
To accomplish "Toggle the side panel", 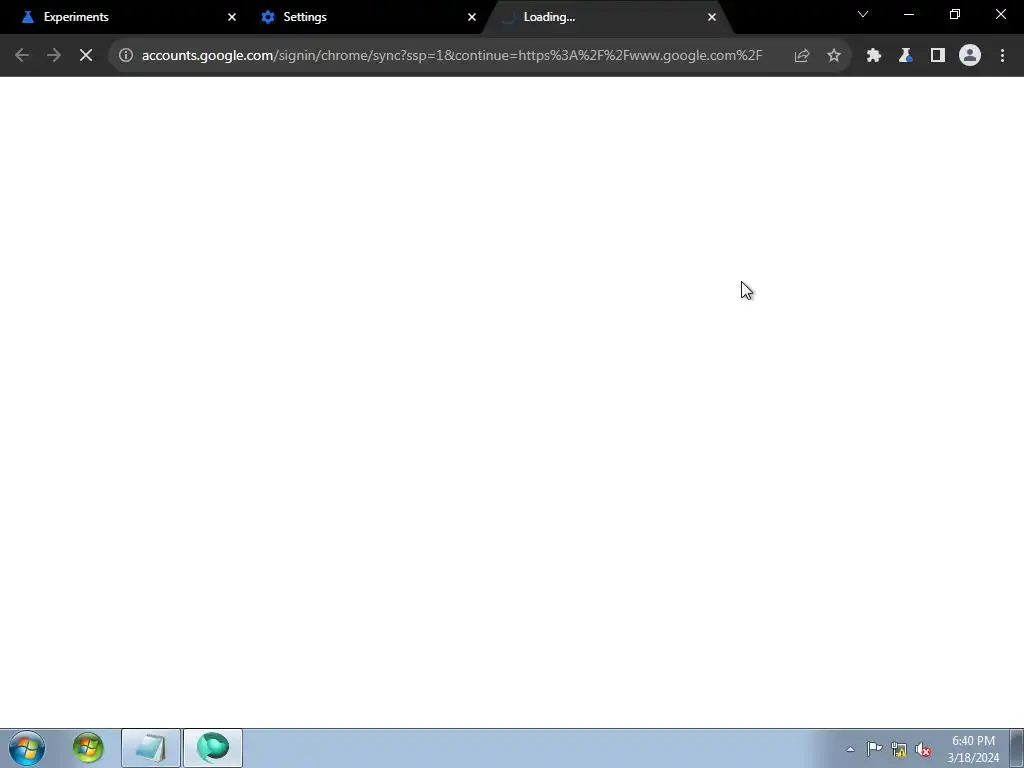I will 938,56.
